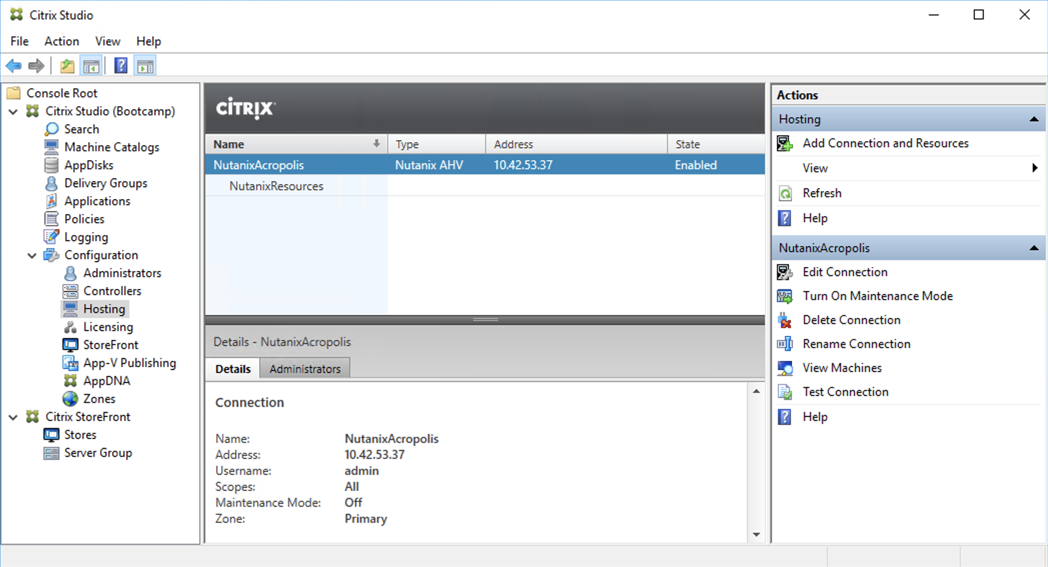Click the blue Help toolbar icon
1048x567 pixels.
point(120,66)
